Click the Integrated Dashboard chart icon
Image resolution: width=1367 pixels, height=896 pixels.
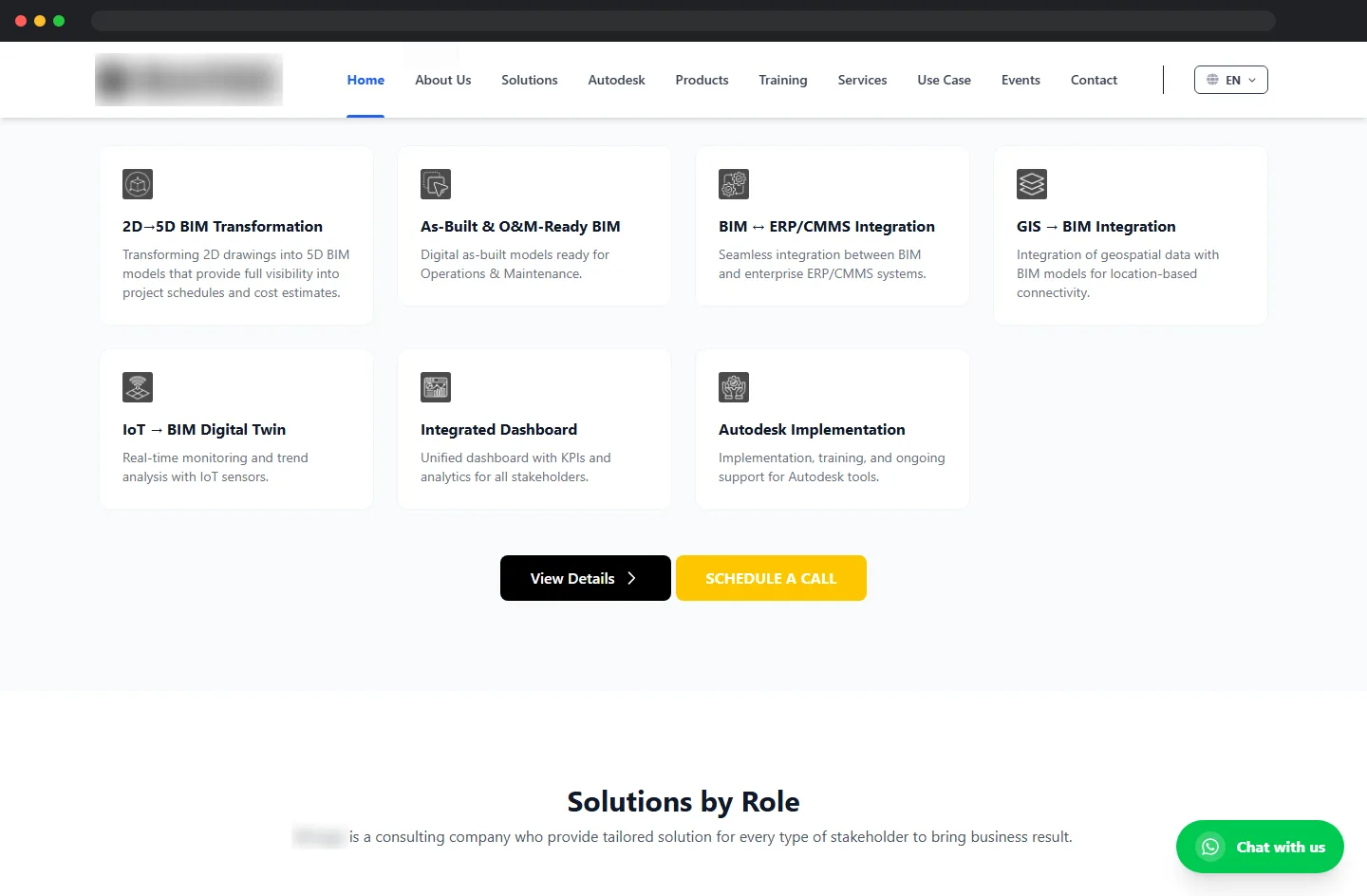[x=436, y=387]
